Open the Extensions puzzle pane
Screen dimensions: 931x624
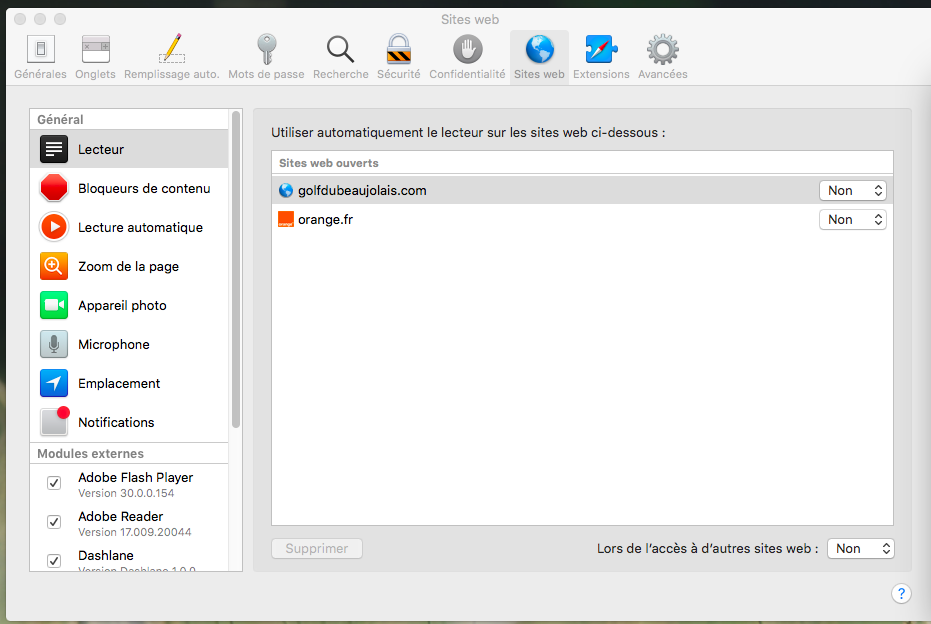click(601, 56)
